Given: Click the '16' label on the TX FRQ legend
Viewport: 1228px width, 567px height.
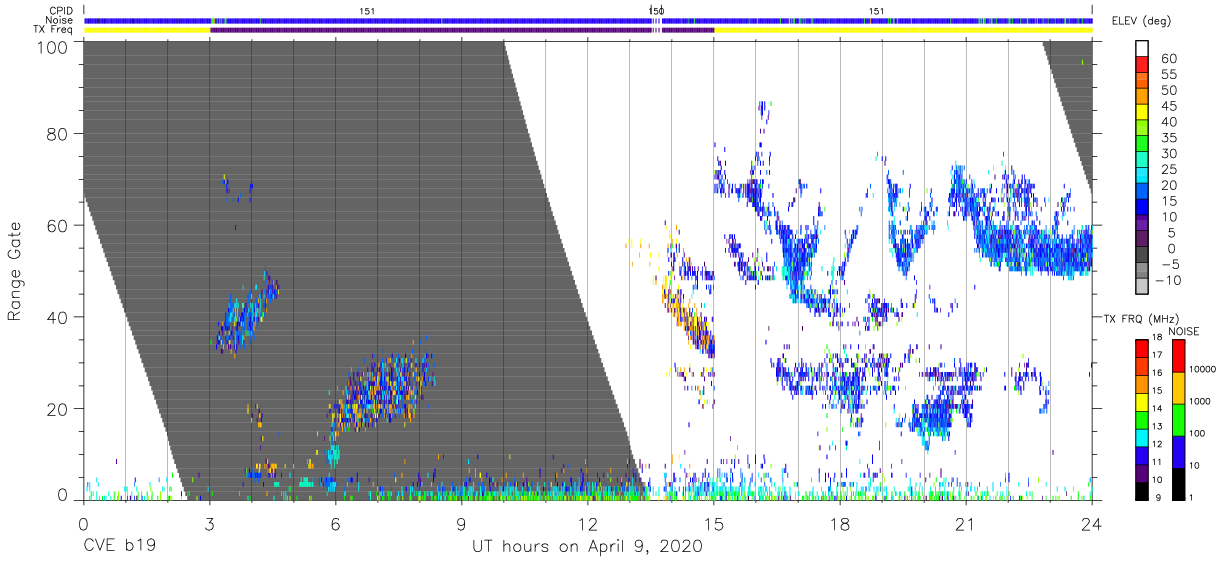Looking at the screenshot, I should (x=1155, y=373).
